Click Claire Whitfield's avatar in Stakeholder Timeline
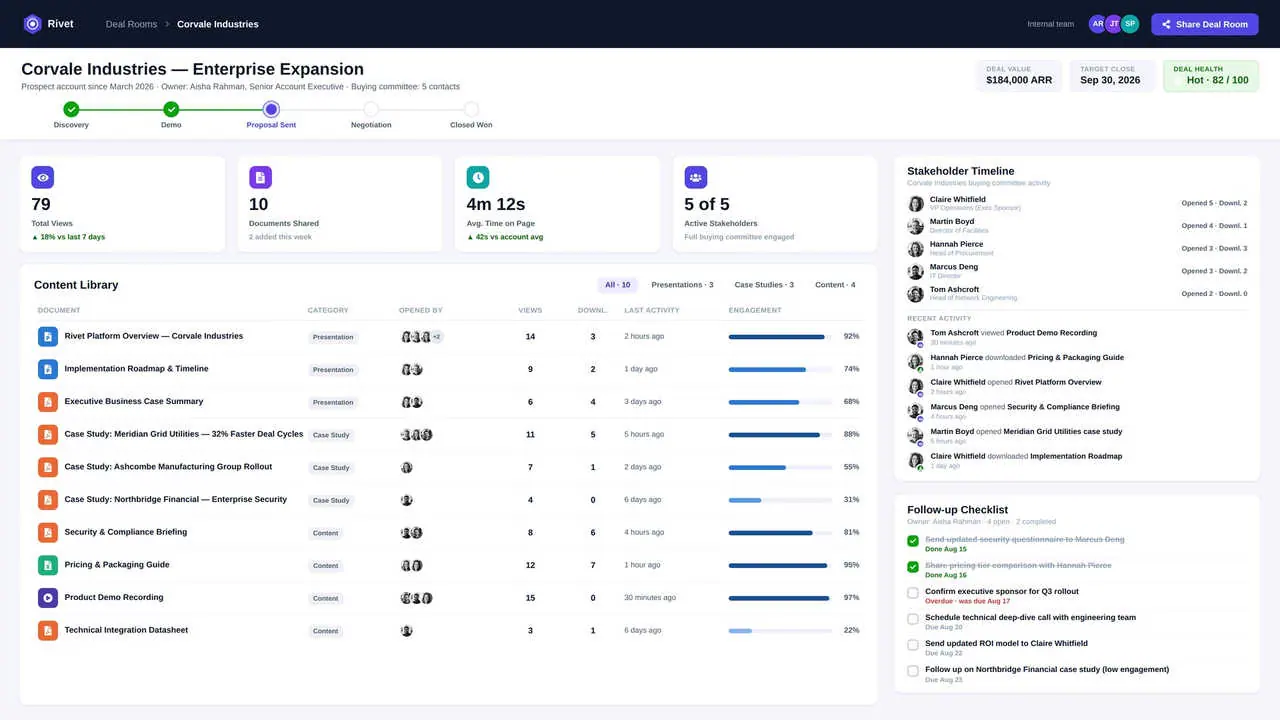 click(x=915, y=203)
